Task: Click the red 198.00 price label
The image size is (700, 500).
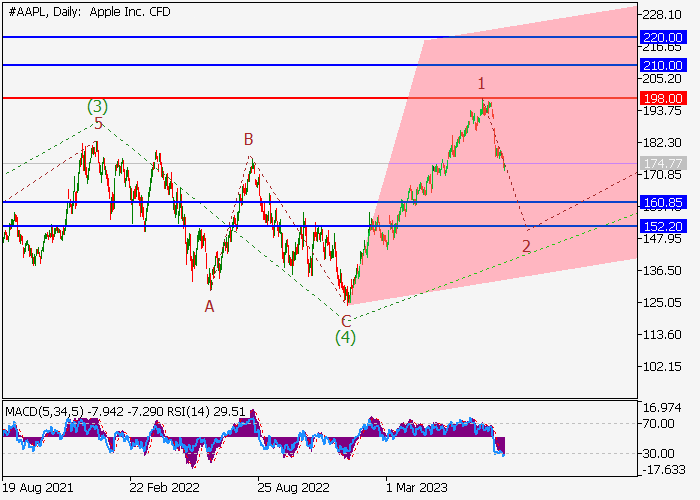Action: coord(662,98)
